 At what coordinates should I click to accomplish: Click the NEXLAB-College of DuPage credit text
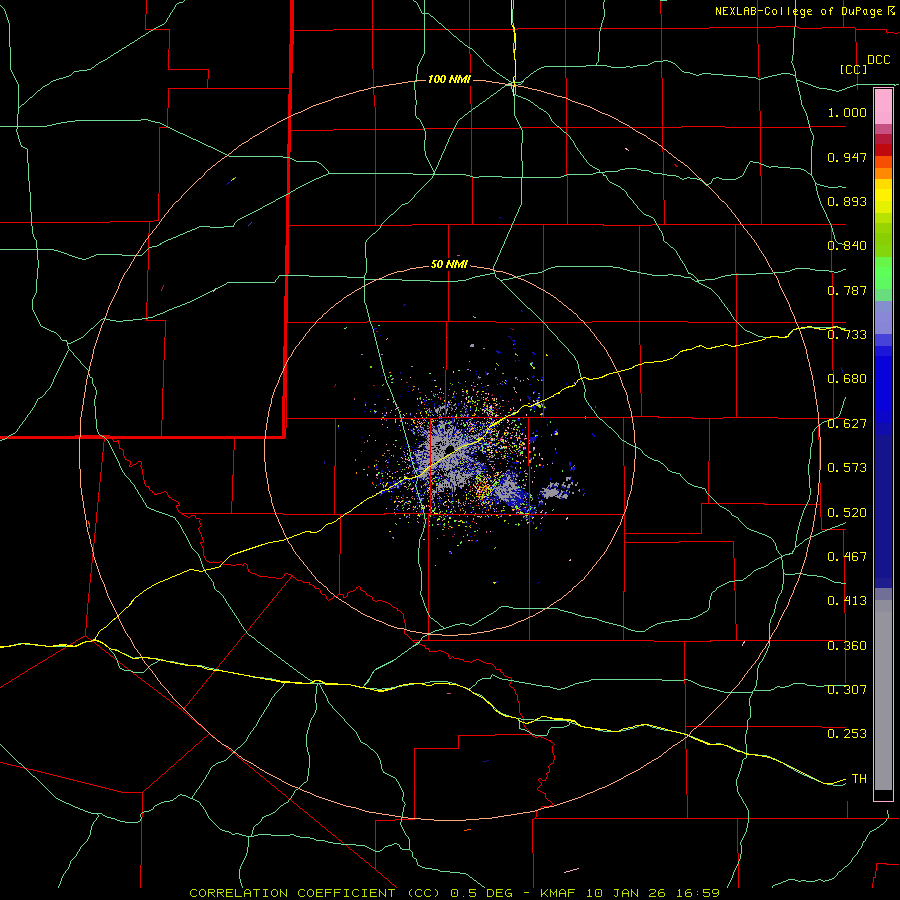pyautogui.click(x=800, y=11)
